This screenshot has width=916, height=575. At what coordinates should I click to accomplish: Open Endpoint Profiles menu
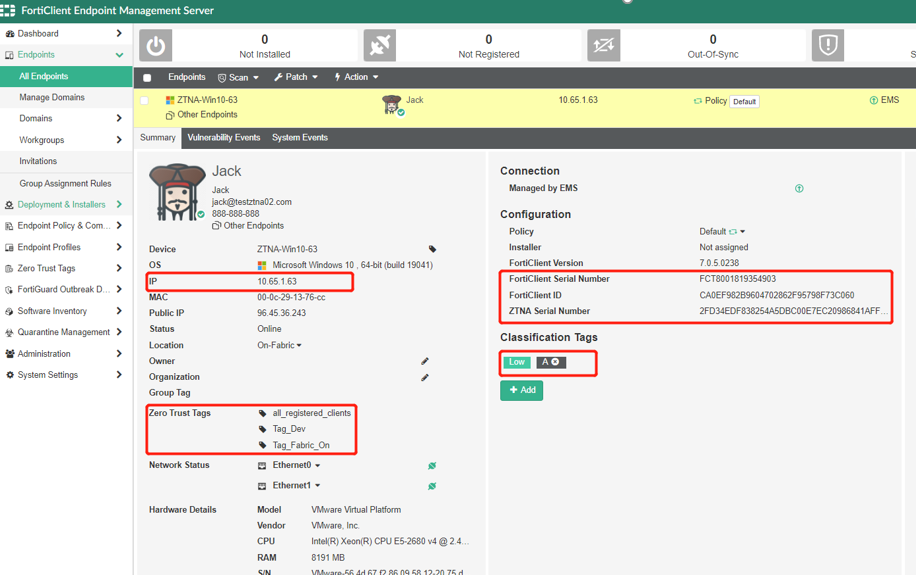pyautogui.click(x=66, y=247)
